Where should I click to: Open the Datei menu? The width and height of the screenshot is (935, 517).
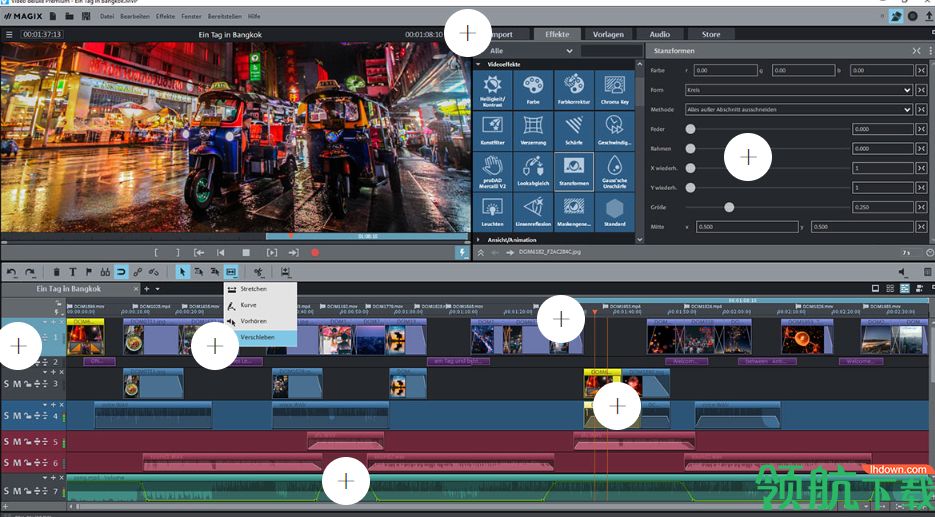click(107, 17)
